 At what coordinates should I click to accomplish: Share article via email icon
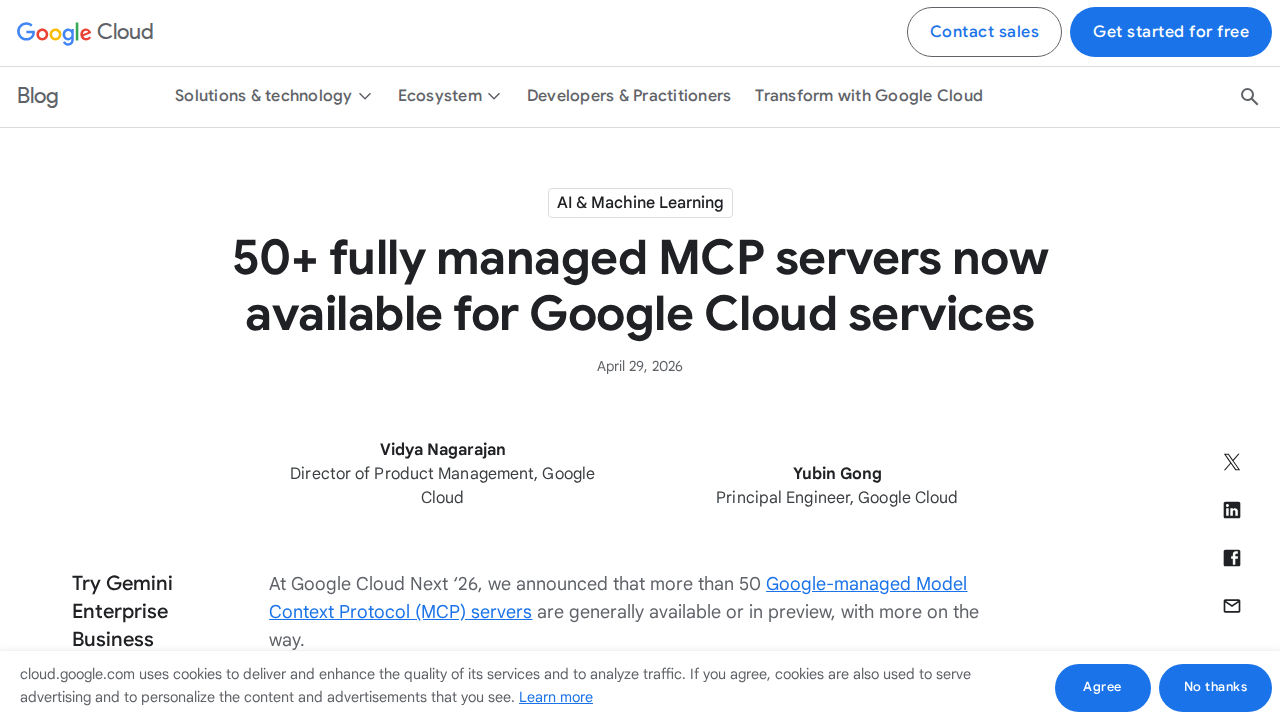[x=1232, y=606]
